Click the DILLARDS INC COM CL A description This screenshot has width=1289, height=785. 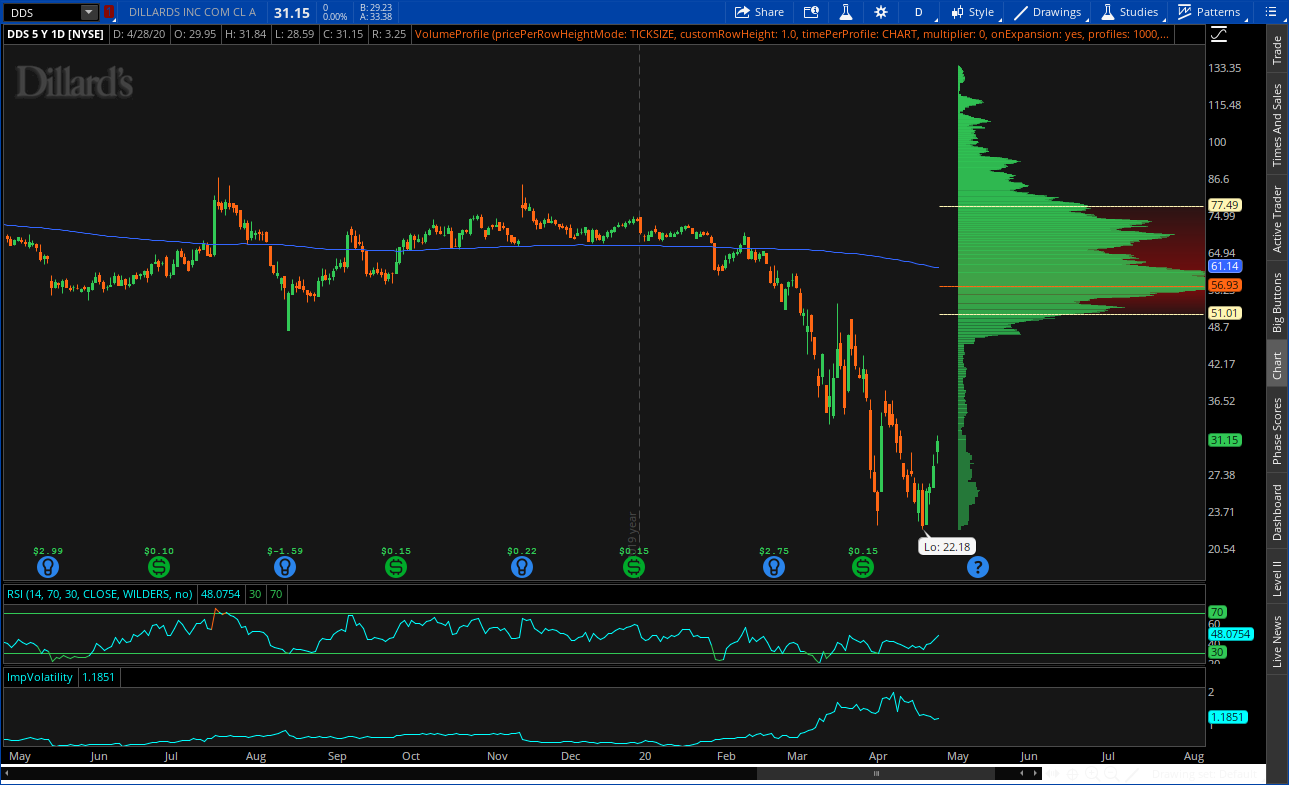pos(192,12)
